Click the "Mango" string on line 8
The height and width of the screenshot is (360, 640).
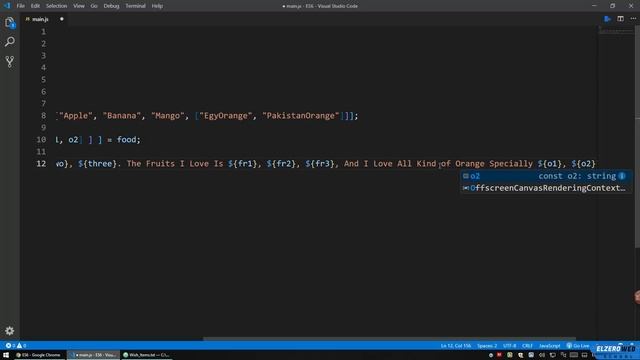168,116
